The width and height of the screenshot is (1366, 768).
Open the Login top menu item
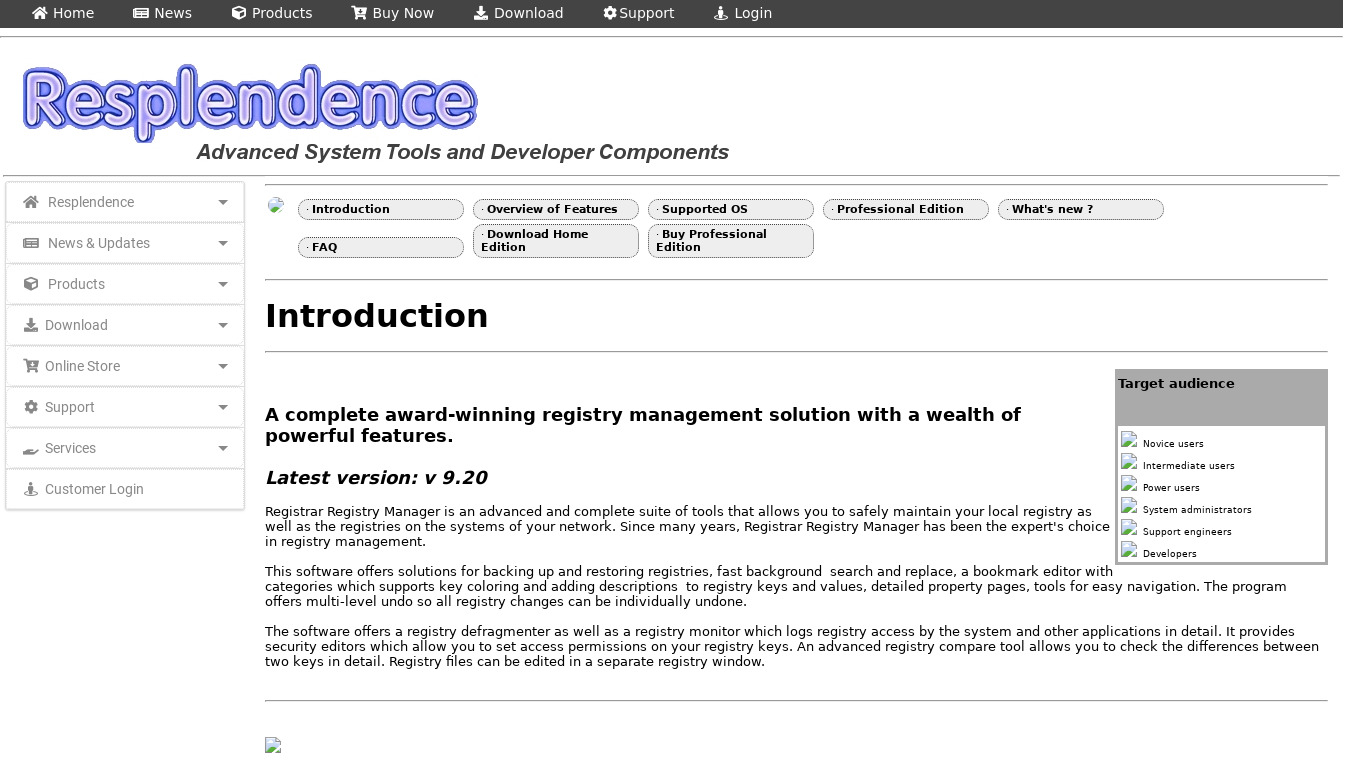[743, 13]
